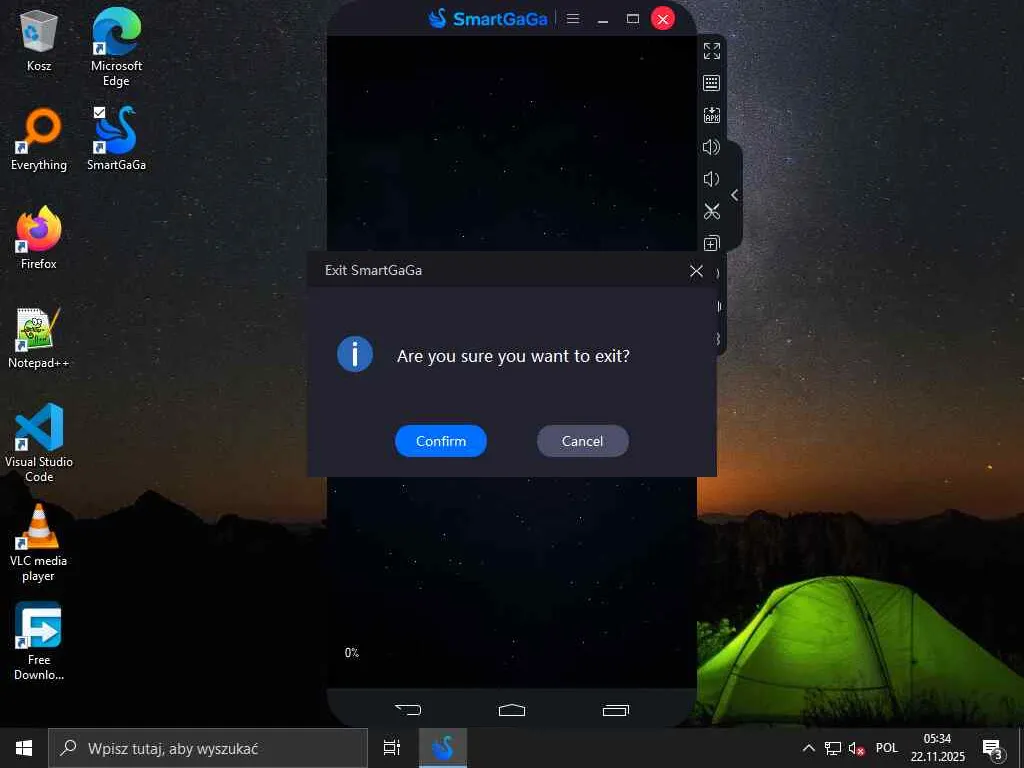
Task: Open the network tray icon
Action: tap(833, 748)
